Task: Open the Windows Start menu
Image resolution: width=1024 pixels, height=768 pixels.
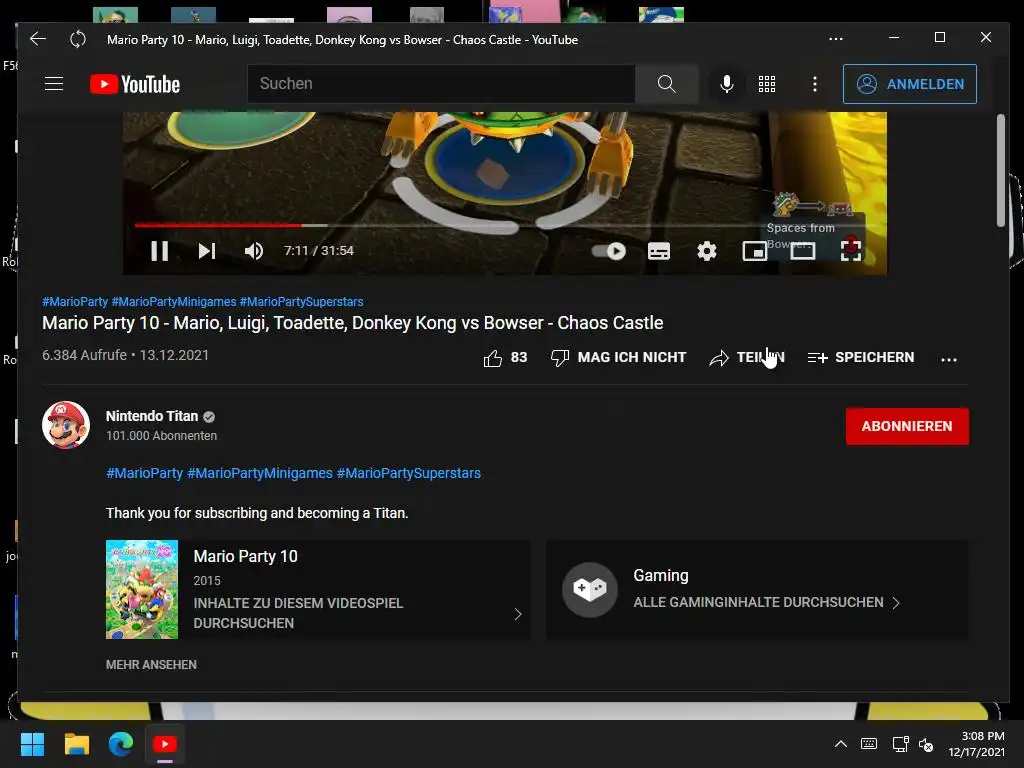Action: 32,744
